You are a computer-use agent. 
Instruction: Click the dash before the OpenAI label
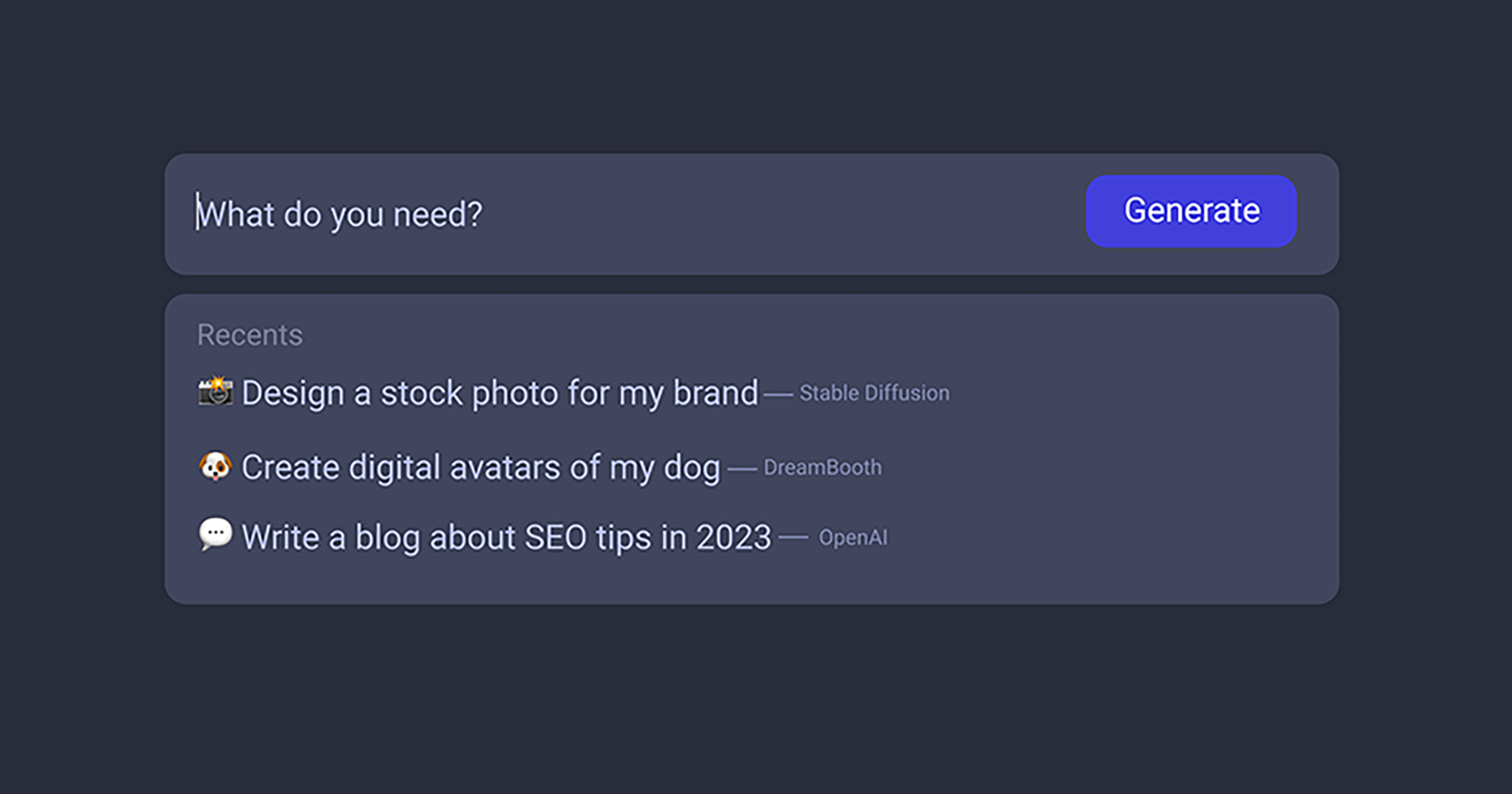[793, 537]
